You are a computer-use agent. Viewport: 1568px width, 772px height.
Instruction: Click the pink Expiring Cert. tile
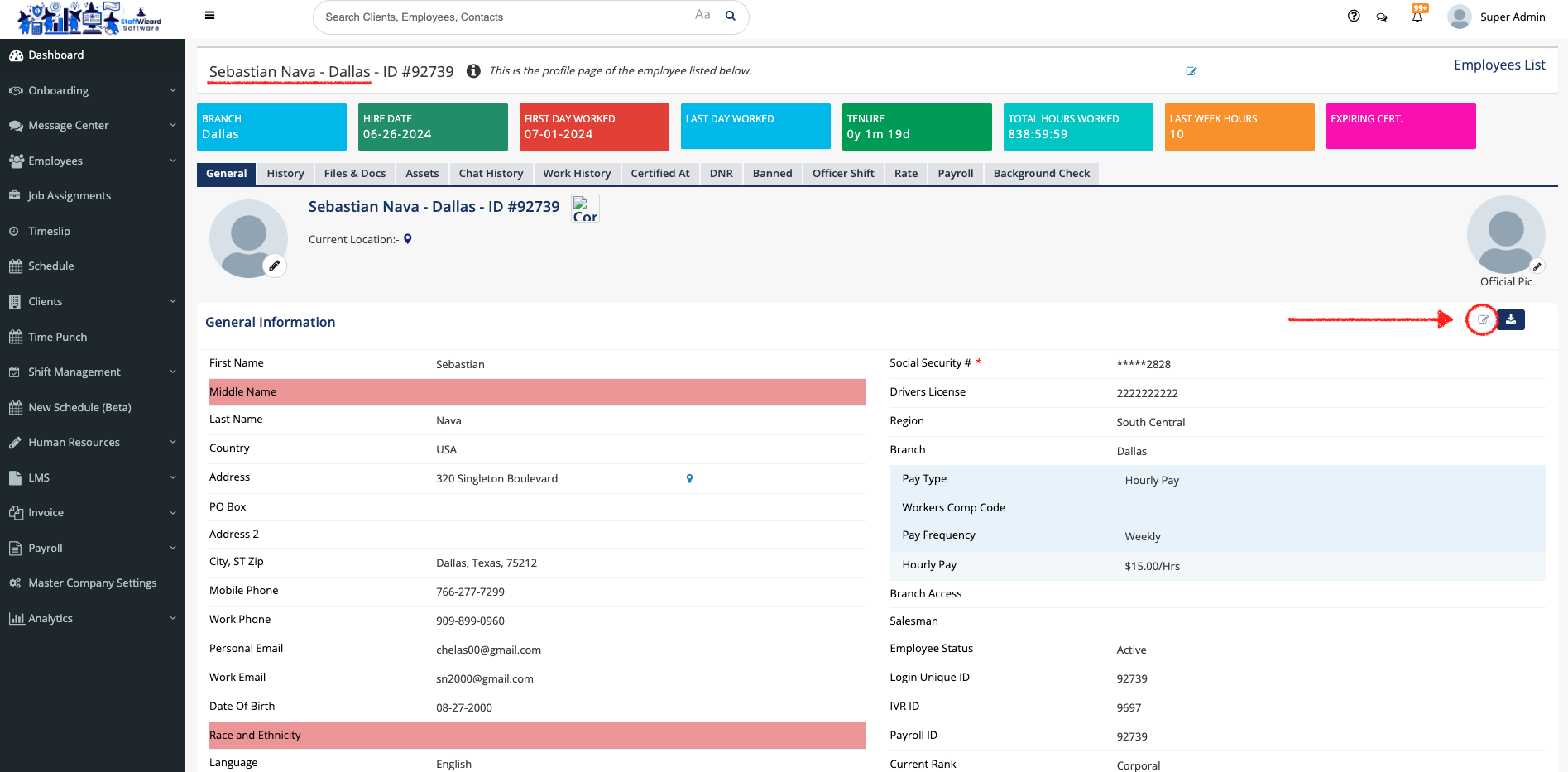[x=1400, y=127]
